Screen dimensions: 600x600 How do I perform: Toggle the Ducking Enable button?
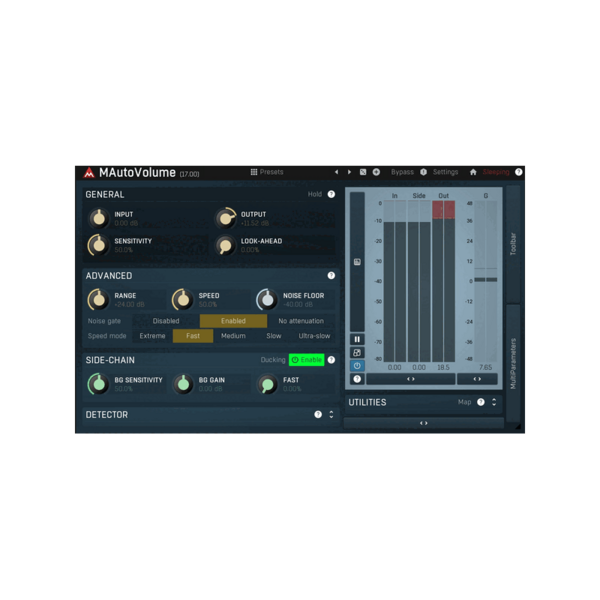click(307, 360)
